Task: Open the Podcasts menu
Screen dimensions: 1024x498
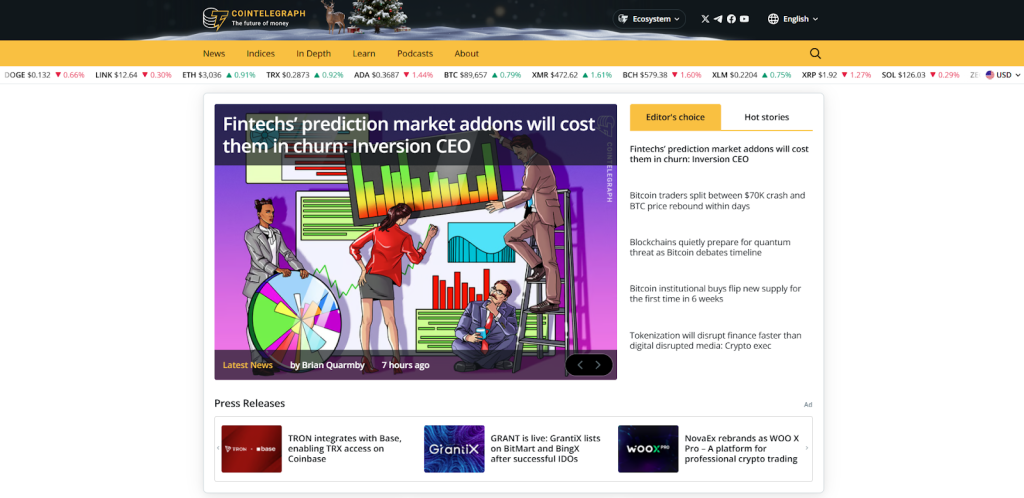Action: click(x=415, y=54)
